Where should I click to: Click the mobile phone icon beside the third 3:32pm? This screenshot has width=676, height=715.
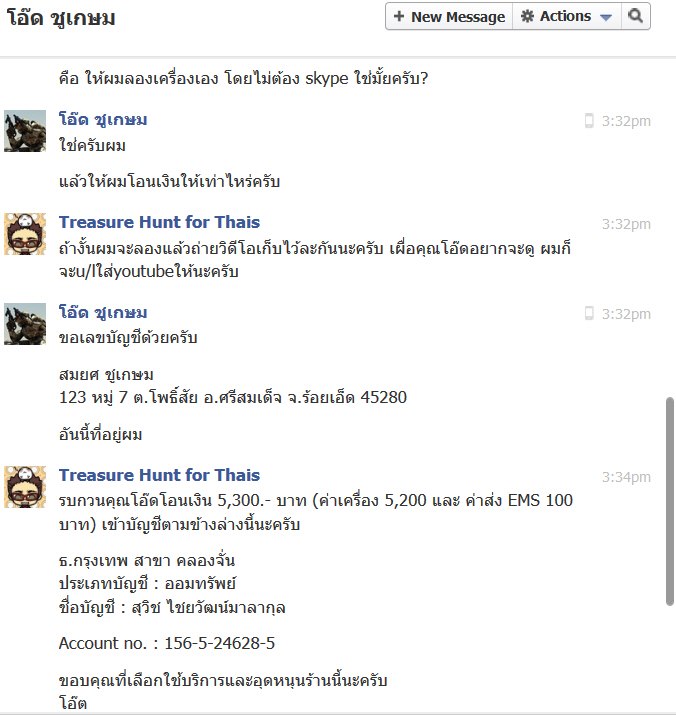(589, 314)
